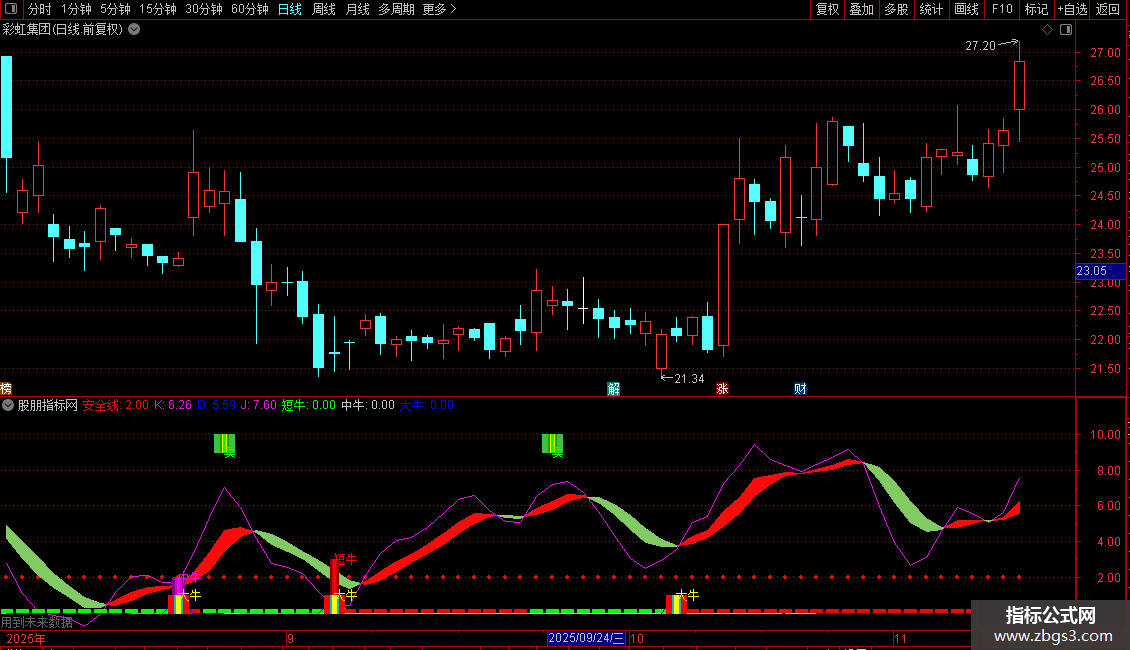Click the second green 卖 sell signal
This screenshot has width=1130, height=650.
pyautogui.click(x=553, y=444)
